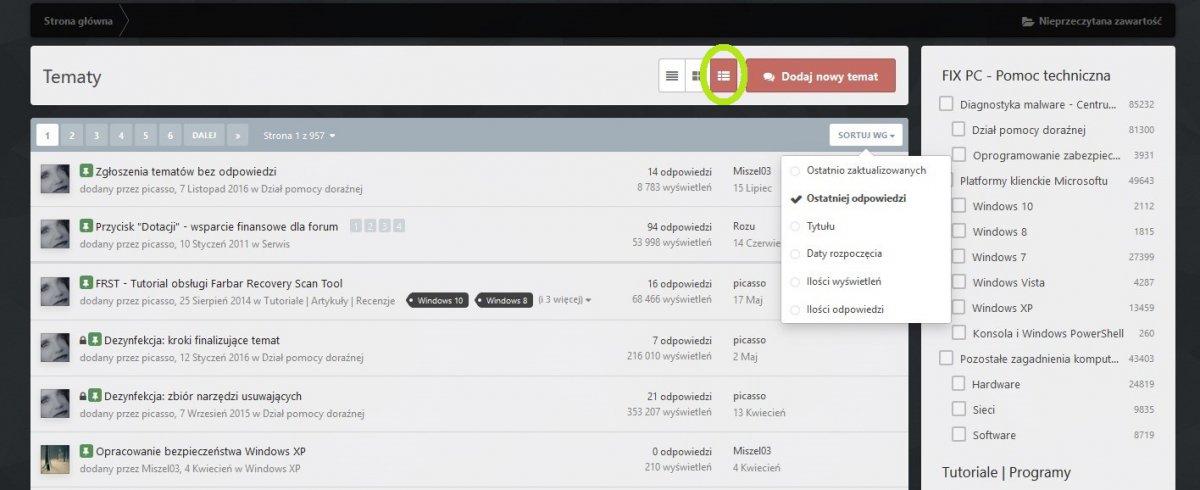Open picasso avatar on Przycisk Dotacji row
This screenshot has width=1200, height=490.
(x=55, y=235)
